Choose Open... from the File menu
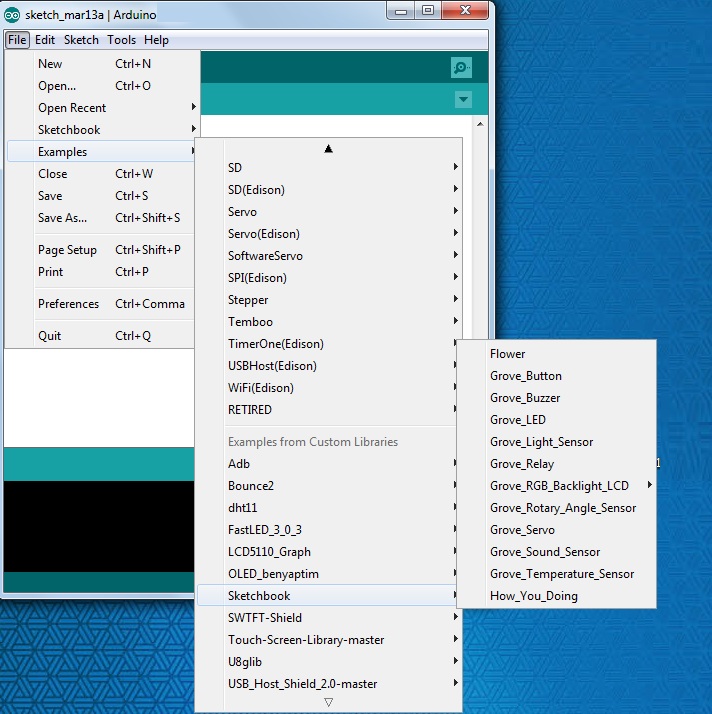Screen dimensions: 712x714 point(103,86)
